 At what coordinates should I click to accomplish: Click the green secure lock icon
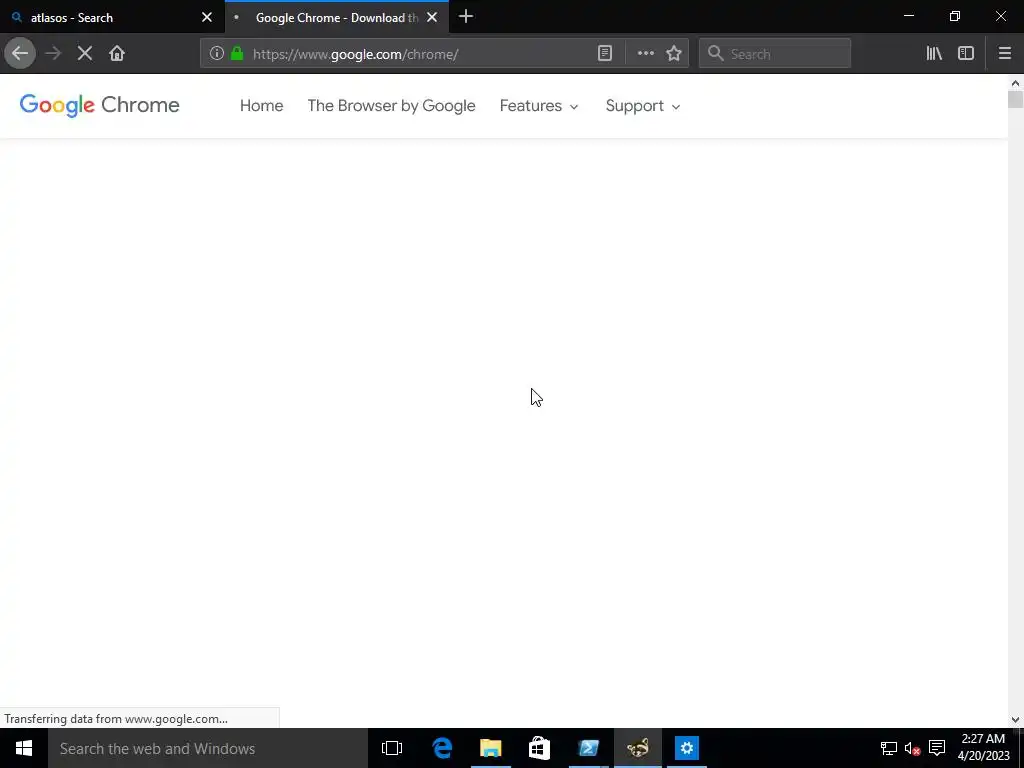point(237,54)
